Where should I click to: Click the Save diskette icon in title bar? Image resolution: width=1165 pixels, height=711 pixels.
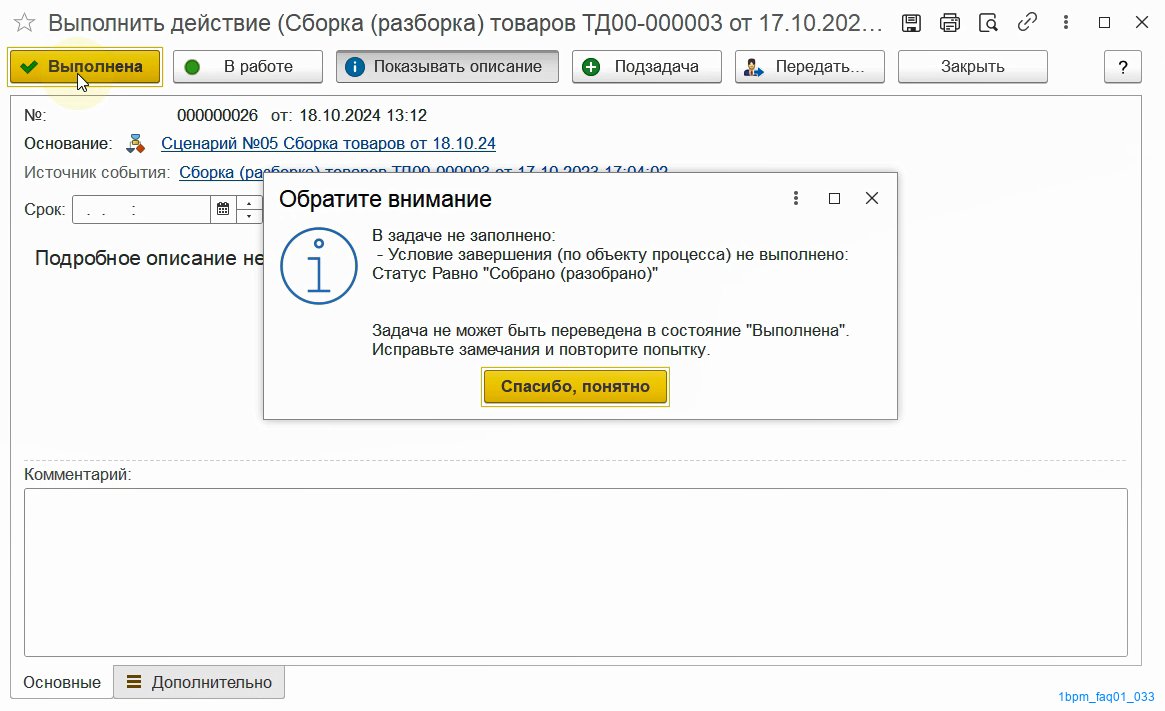coord(911,23)
